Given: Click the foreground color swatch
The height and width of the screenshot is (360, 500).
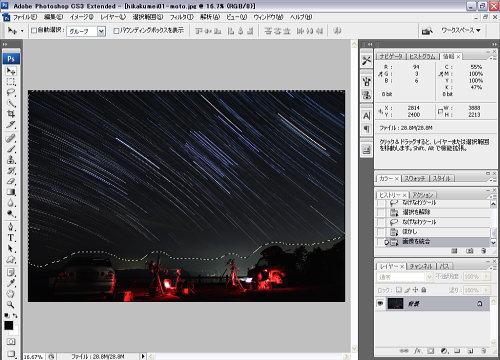Looking at the screenshot, I should (8, 325).
